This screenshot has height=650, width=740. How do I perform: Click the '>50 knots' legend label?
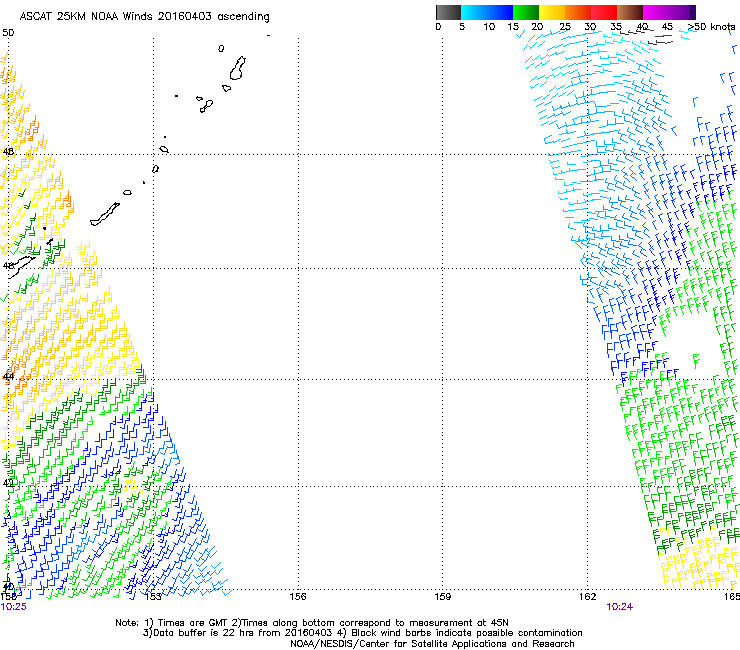coord(711,27)
